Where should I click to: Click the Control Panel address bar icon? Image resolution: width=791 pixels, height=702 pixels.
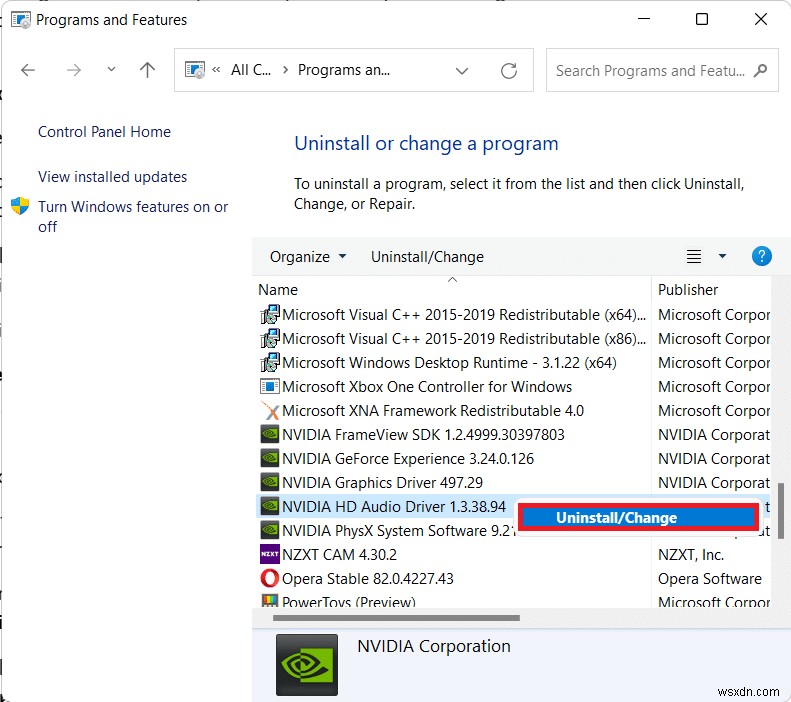(195, 70)
